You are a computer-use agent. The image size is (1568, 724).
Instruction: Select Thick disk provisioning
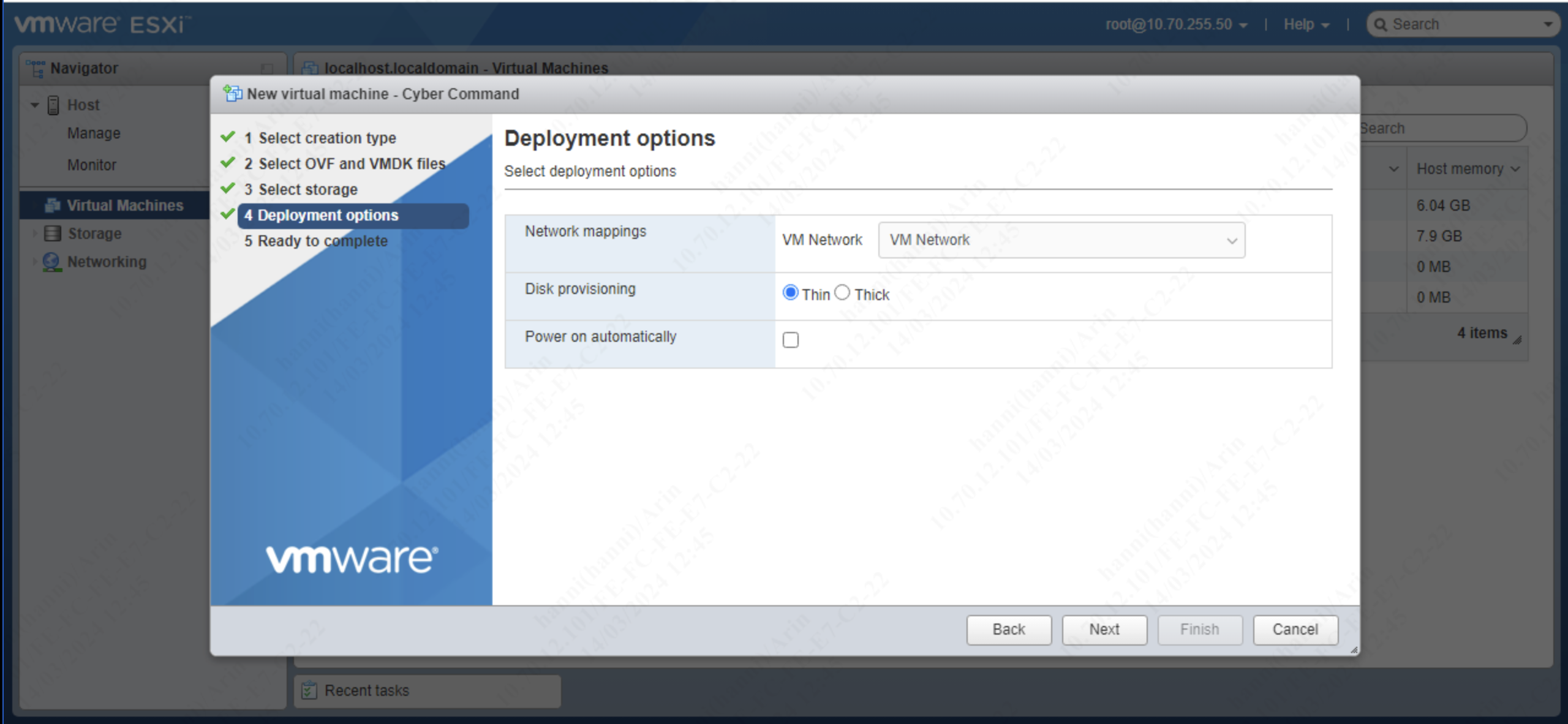842,293
